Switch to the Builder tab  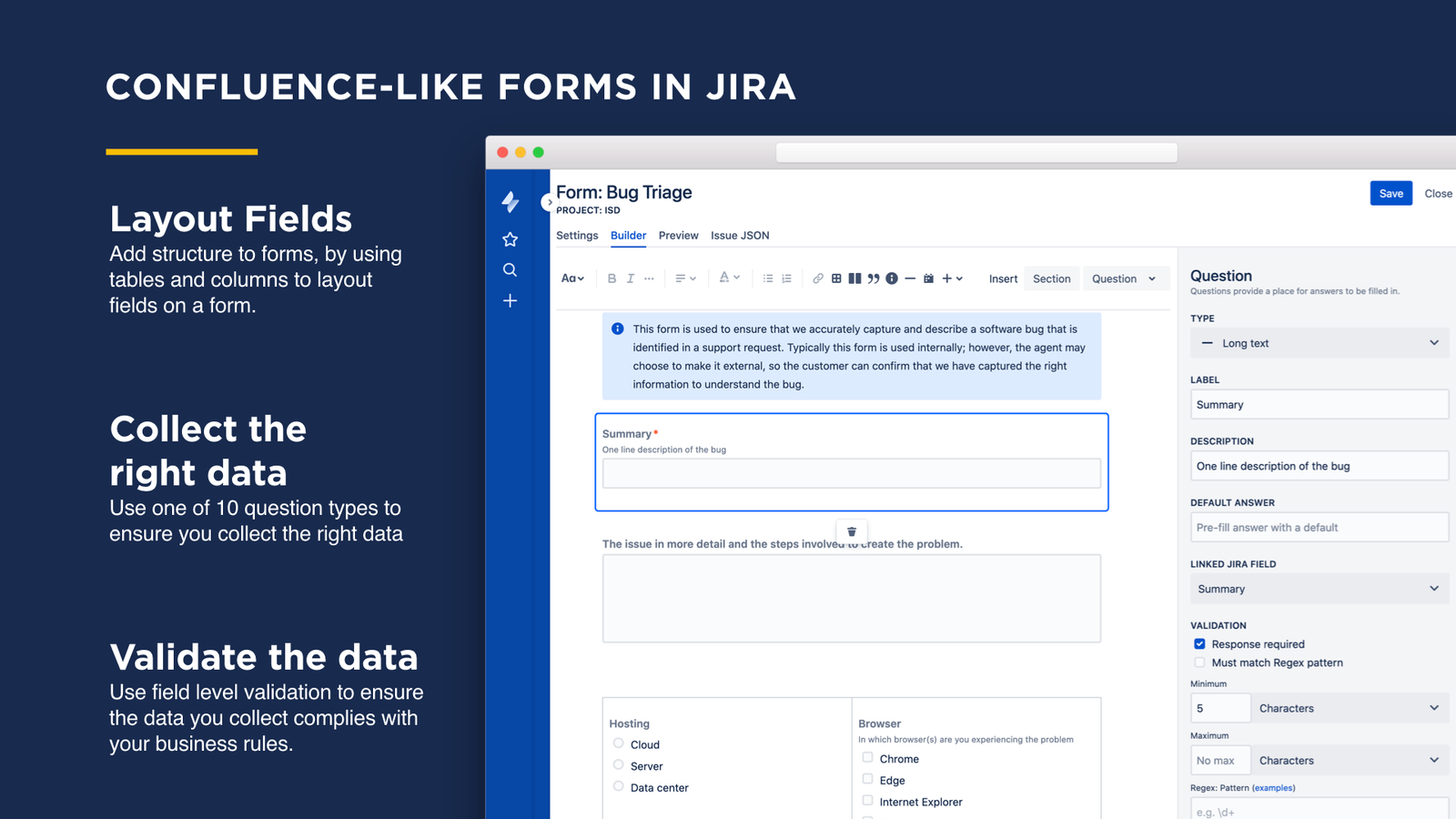pyautogui.click(x=628, y=236)
